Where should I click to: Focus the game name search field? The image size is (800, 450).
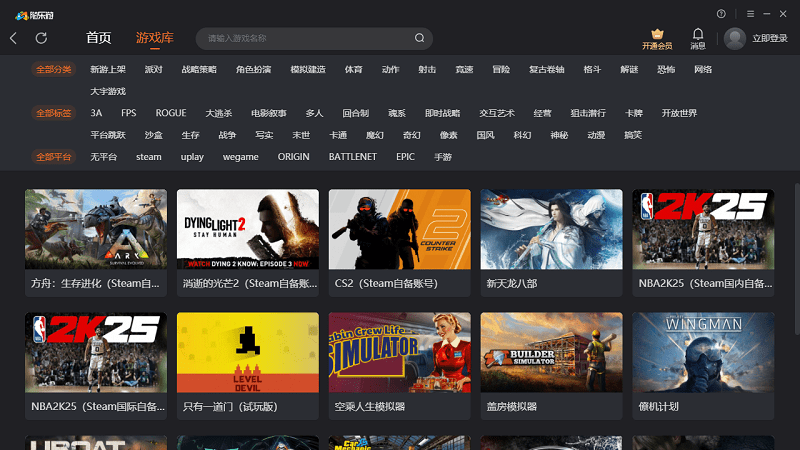tap(314, 38)
